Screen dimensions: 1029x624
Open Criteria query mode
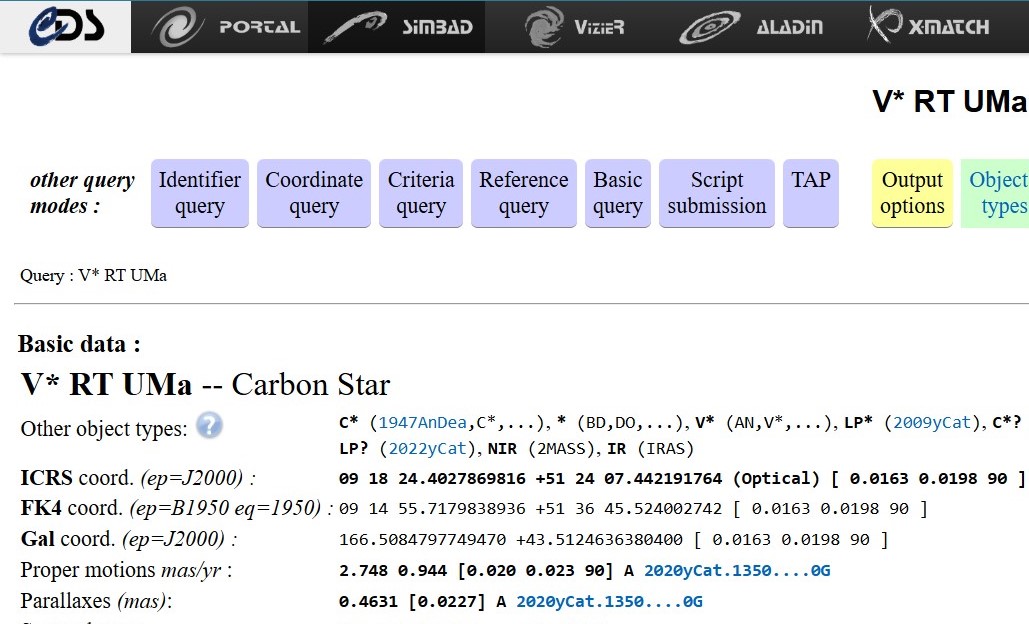[x=421, y=193]
